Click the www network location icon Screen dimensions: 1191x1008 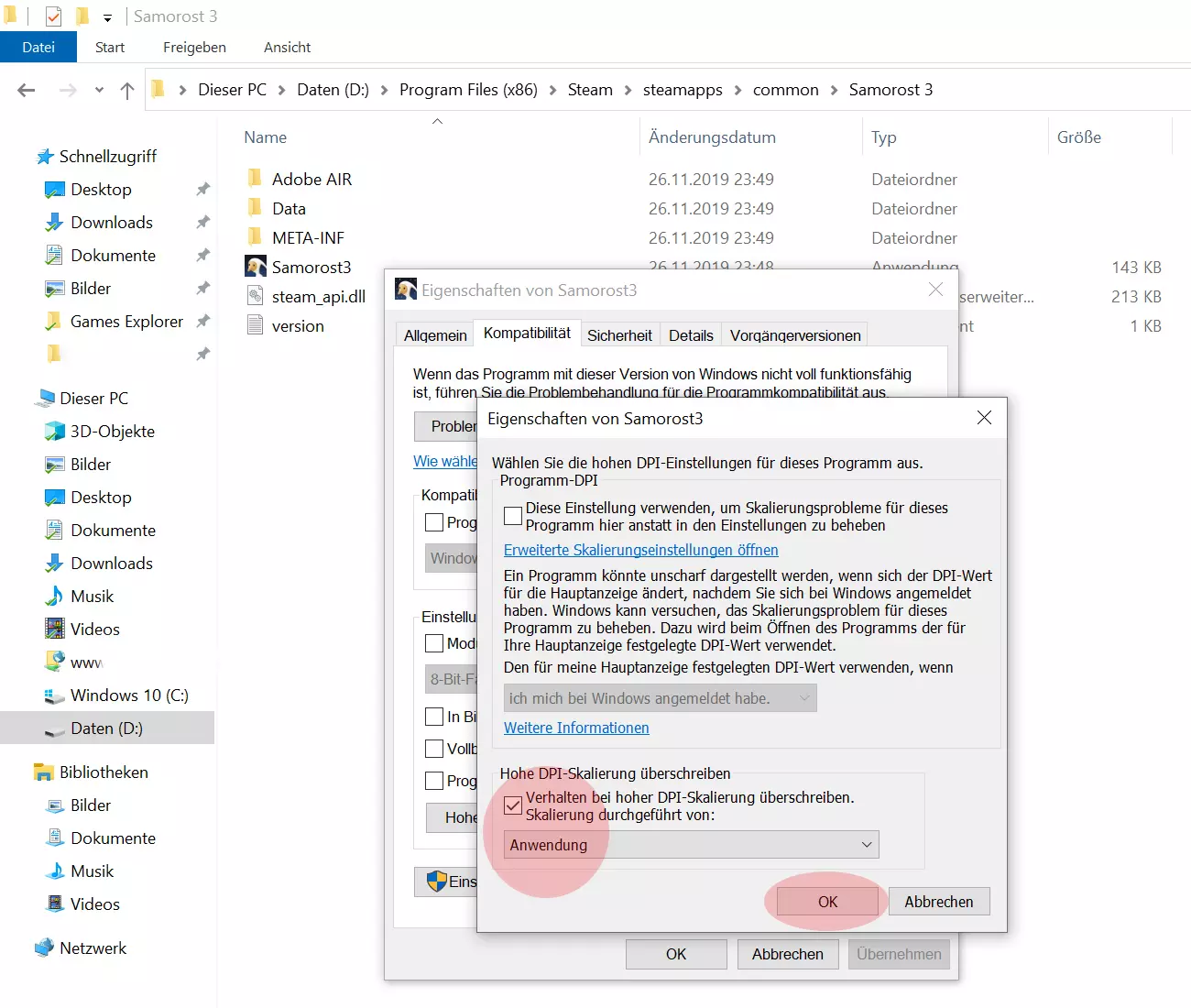[55, 661]
